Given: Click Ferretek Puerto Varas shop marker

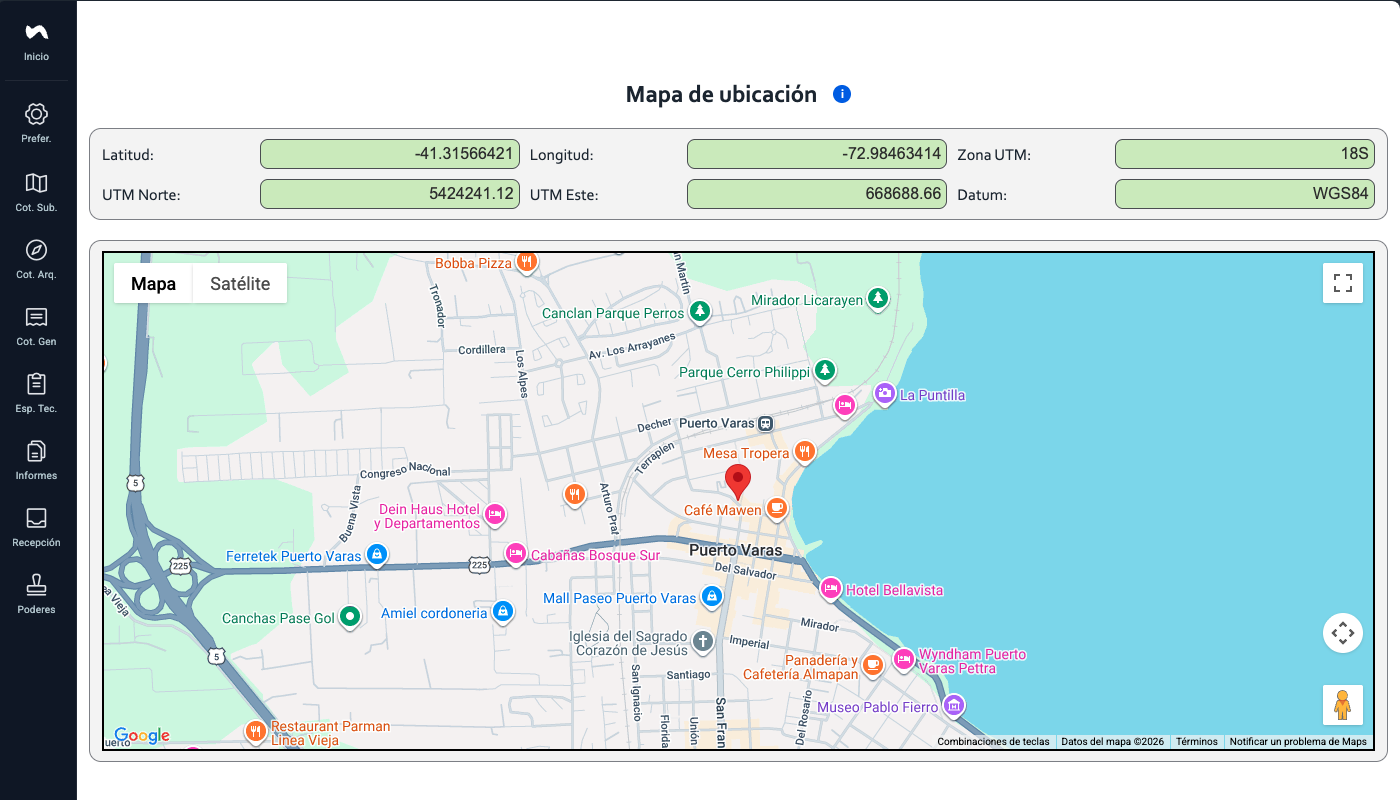Looking at the screenshot, I should tap(376, 555).
